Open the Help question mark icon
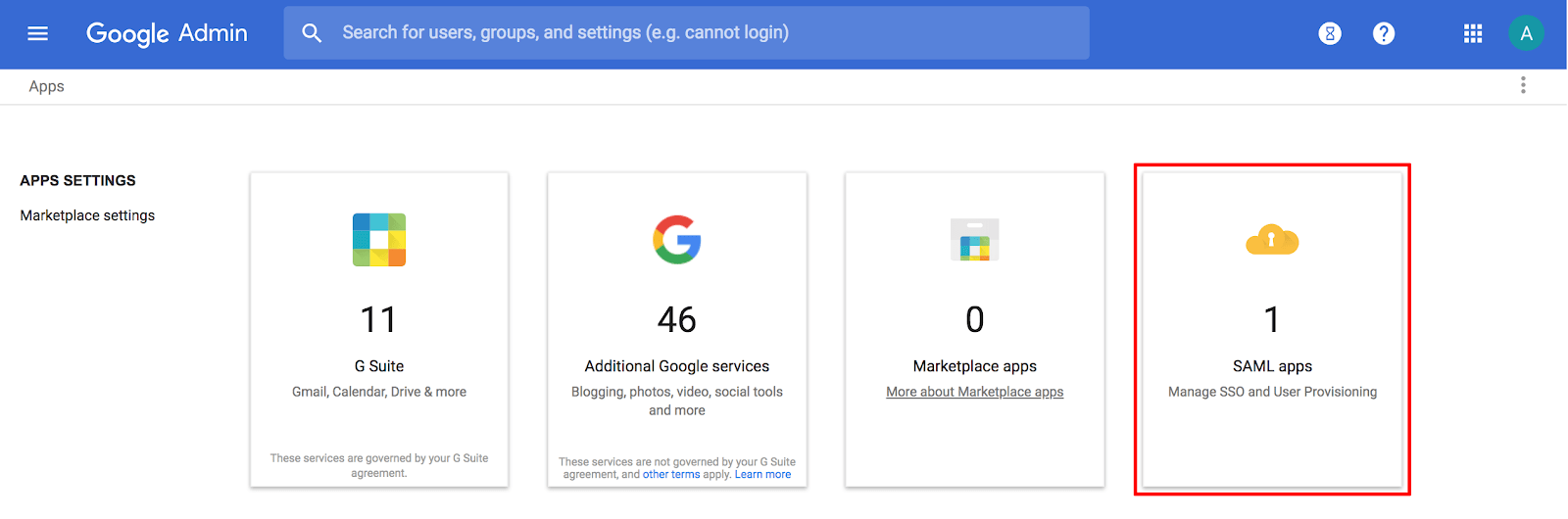This screenshot has width=1568, height=519. coord(1384,33)
